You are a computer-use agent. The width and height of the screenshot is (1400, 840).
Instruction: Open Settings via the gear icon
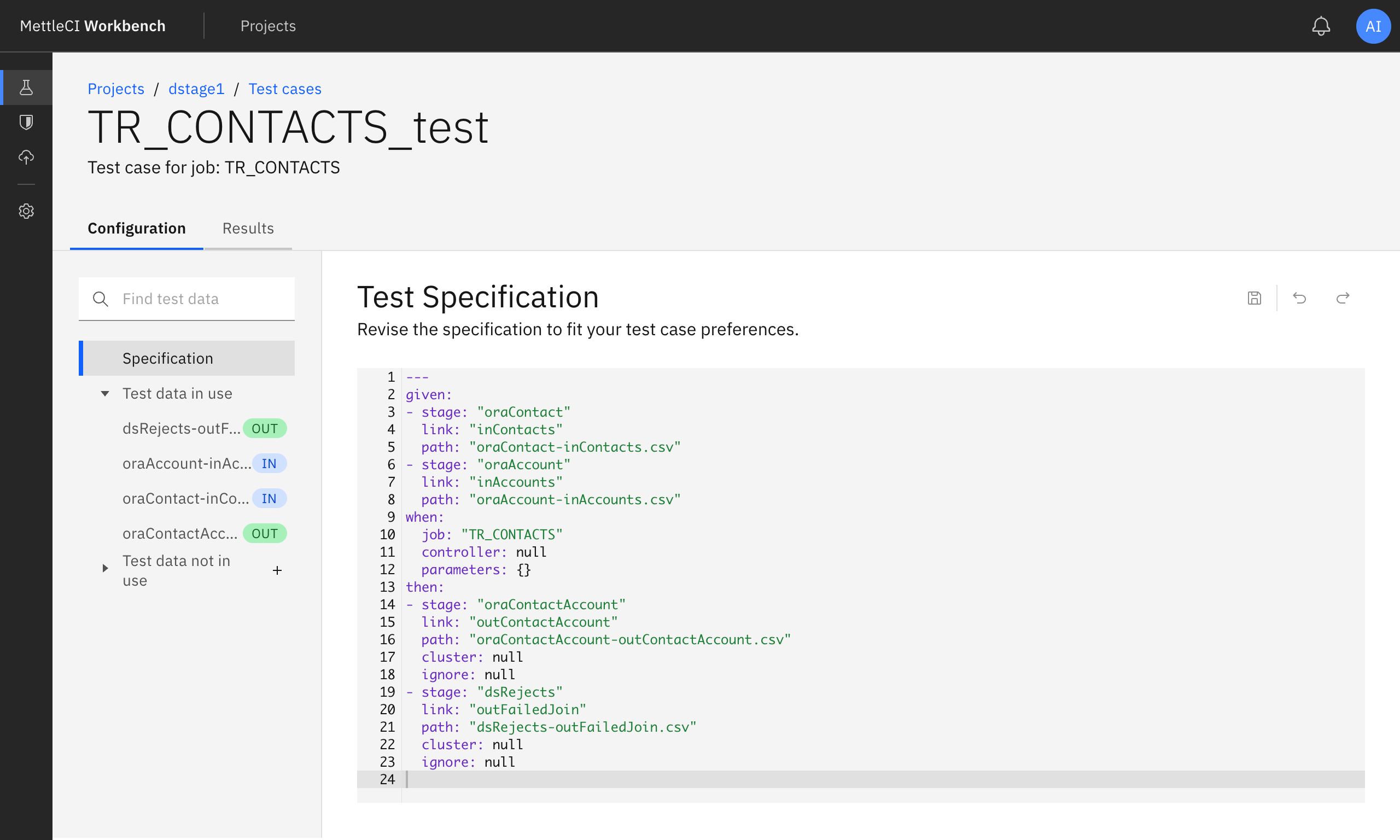[26, 211]
